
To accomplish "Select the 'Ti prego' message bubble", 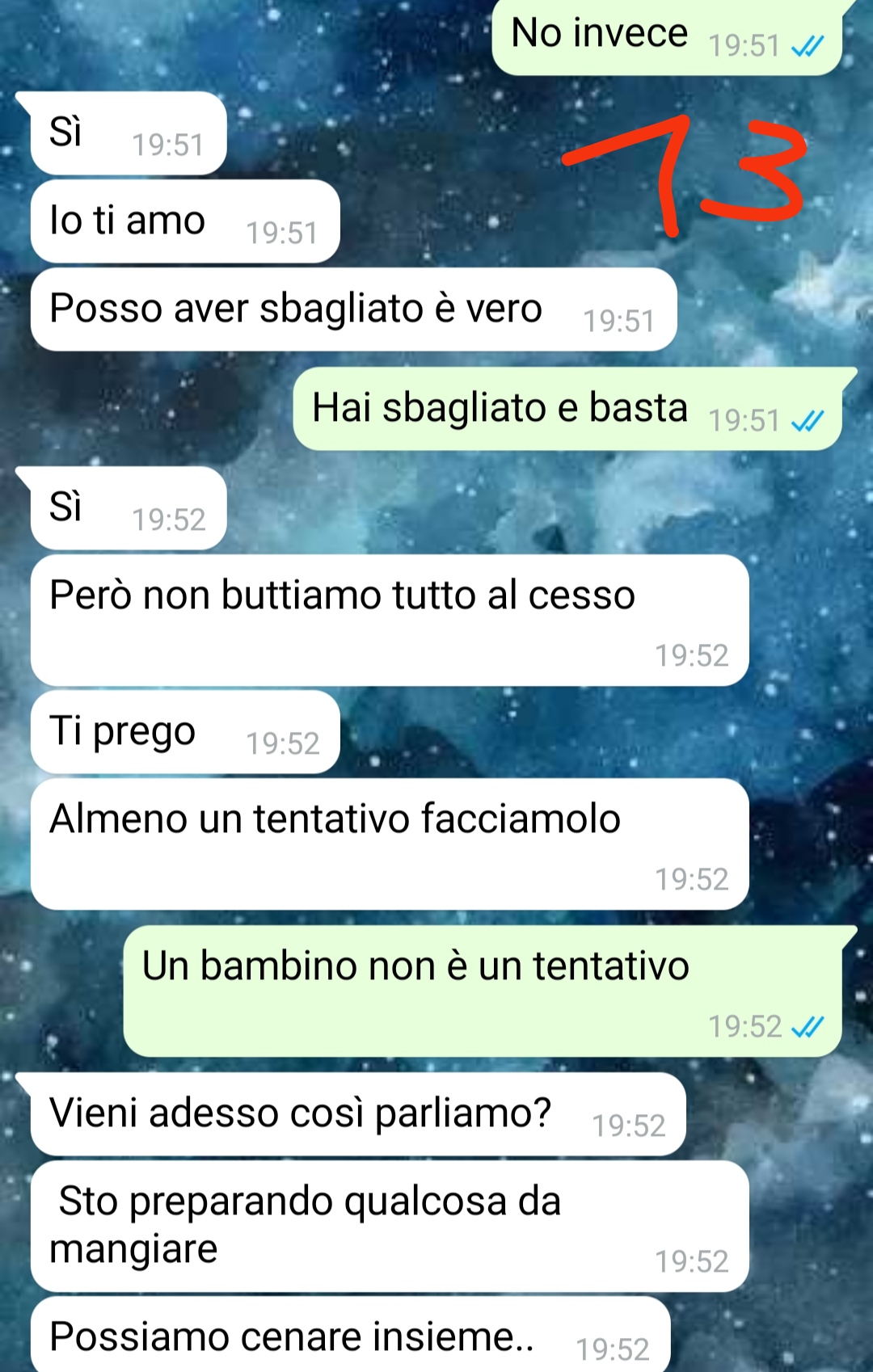I will coord(185,732).
